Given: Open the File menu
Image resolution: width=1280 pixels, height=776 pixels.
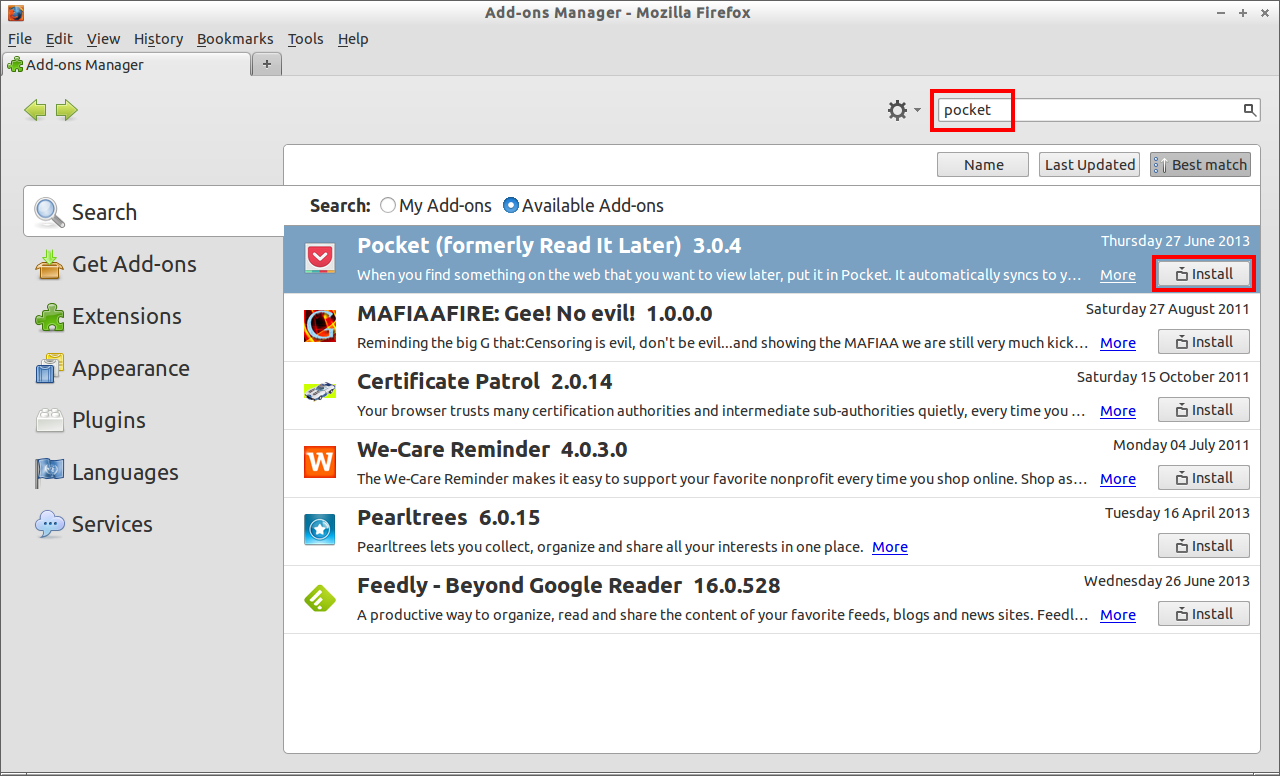Looking at the screenshot, I should [20, 39].
